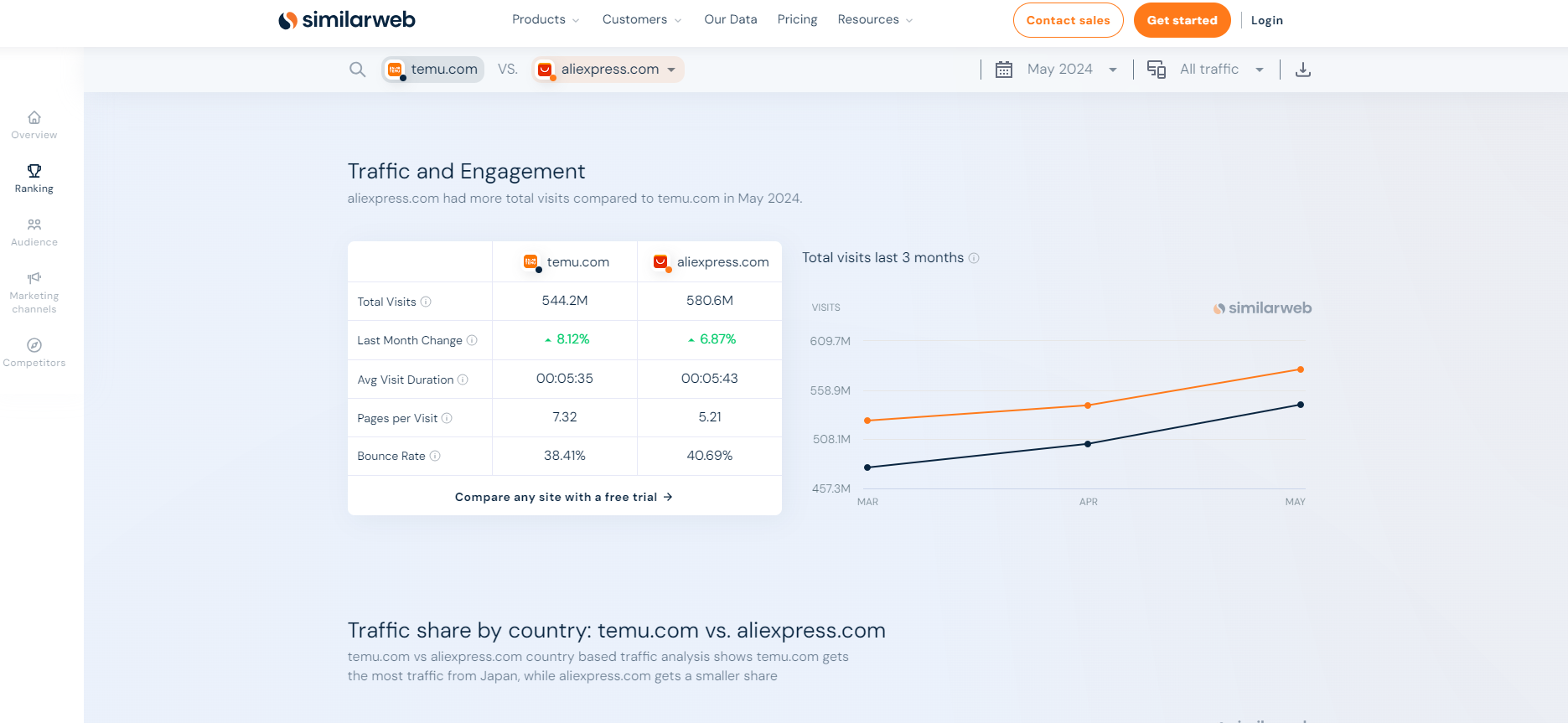Viewport: 1568px width, 723px height.
Task: Click the devices icon beside All traffic
Action: (1157, 70)
